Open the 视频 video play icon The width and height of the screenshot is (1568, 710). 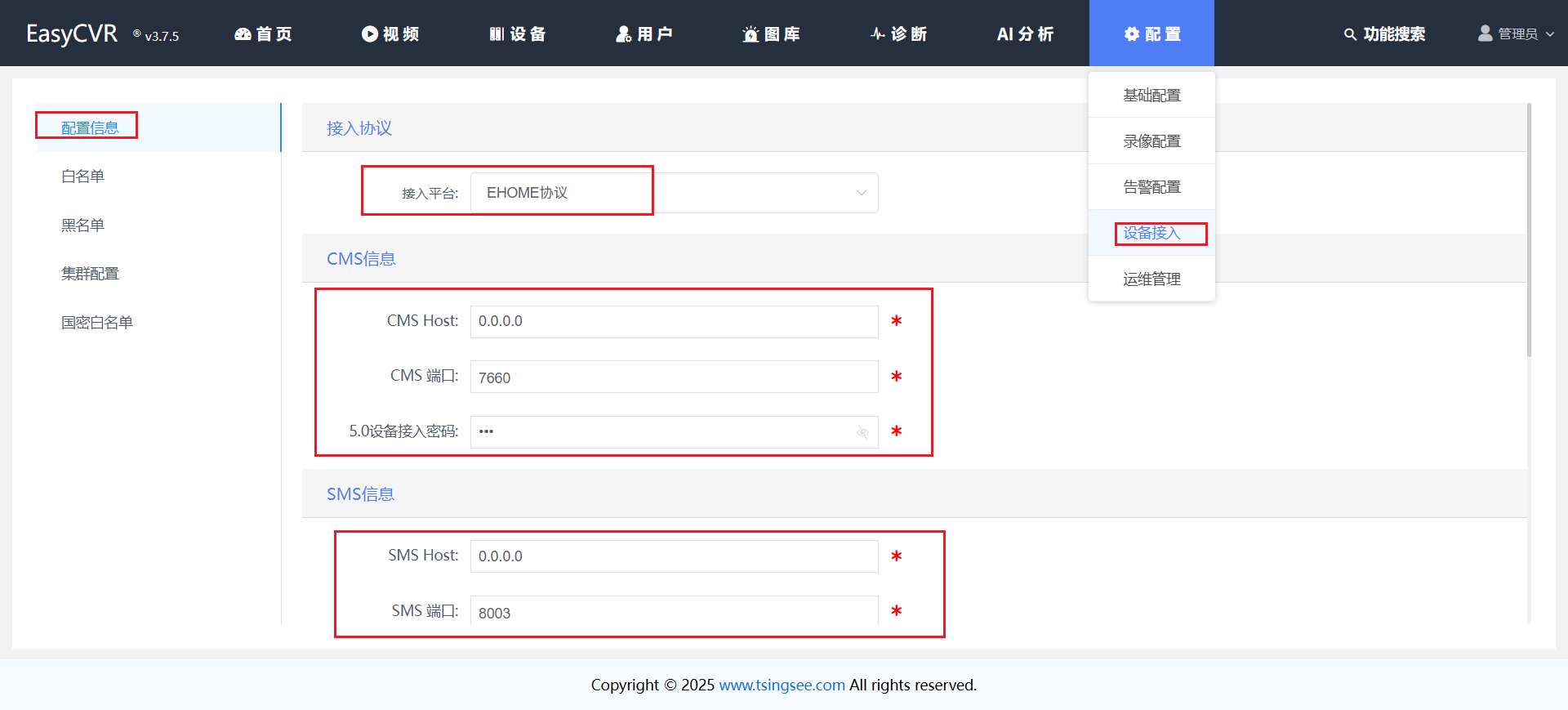tap(370, 33)
